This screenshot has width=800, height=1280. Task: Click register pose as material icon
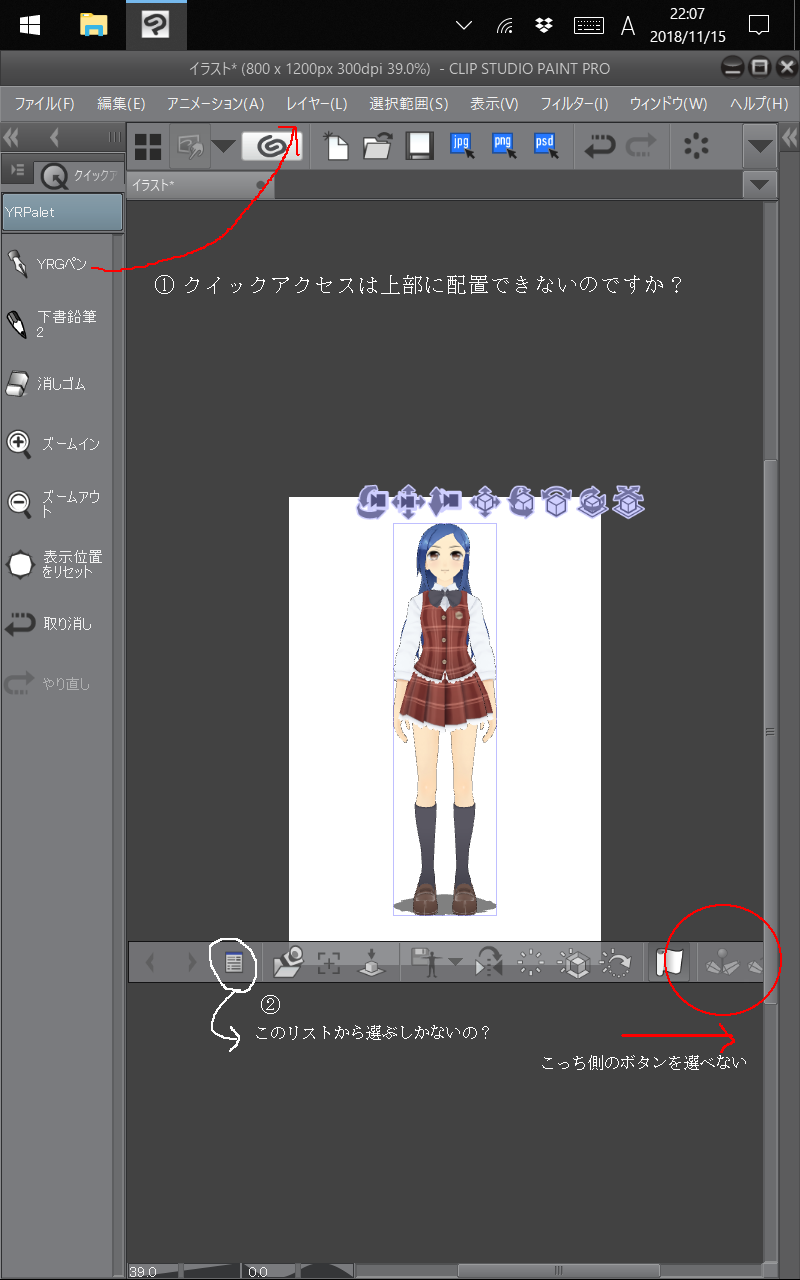tap(427, 963)
